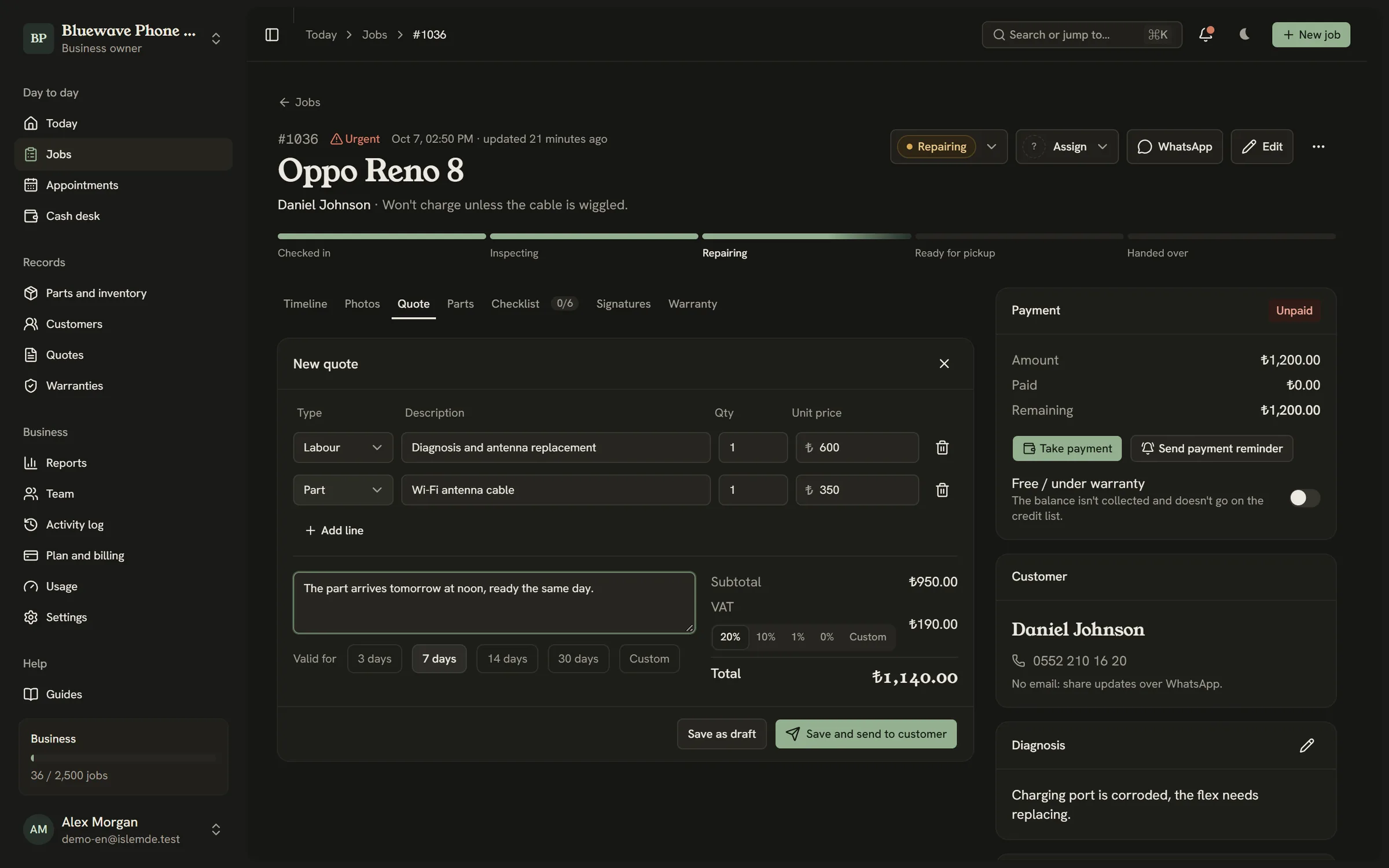Click Save and send to customer
This screenshot has height=868, width=1389.
coord(866,734)
